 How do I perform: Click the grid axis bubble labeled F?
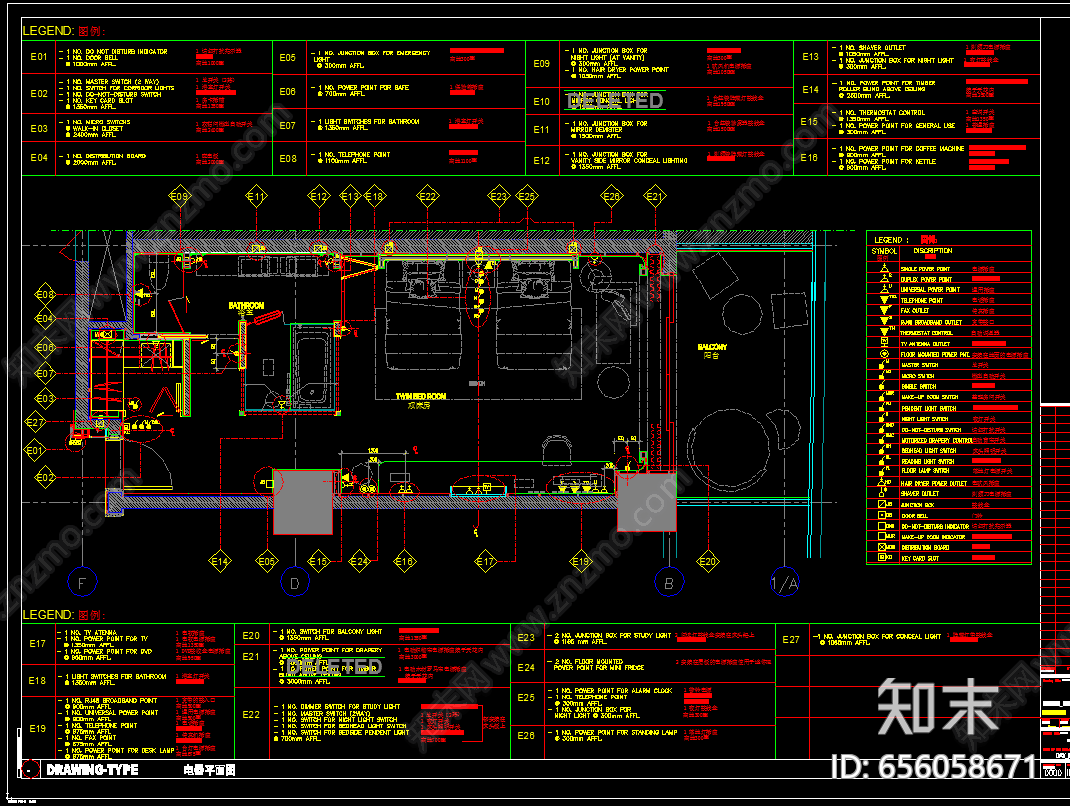point(83,583)
